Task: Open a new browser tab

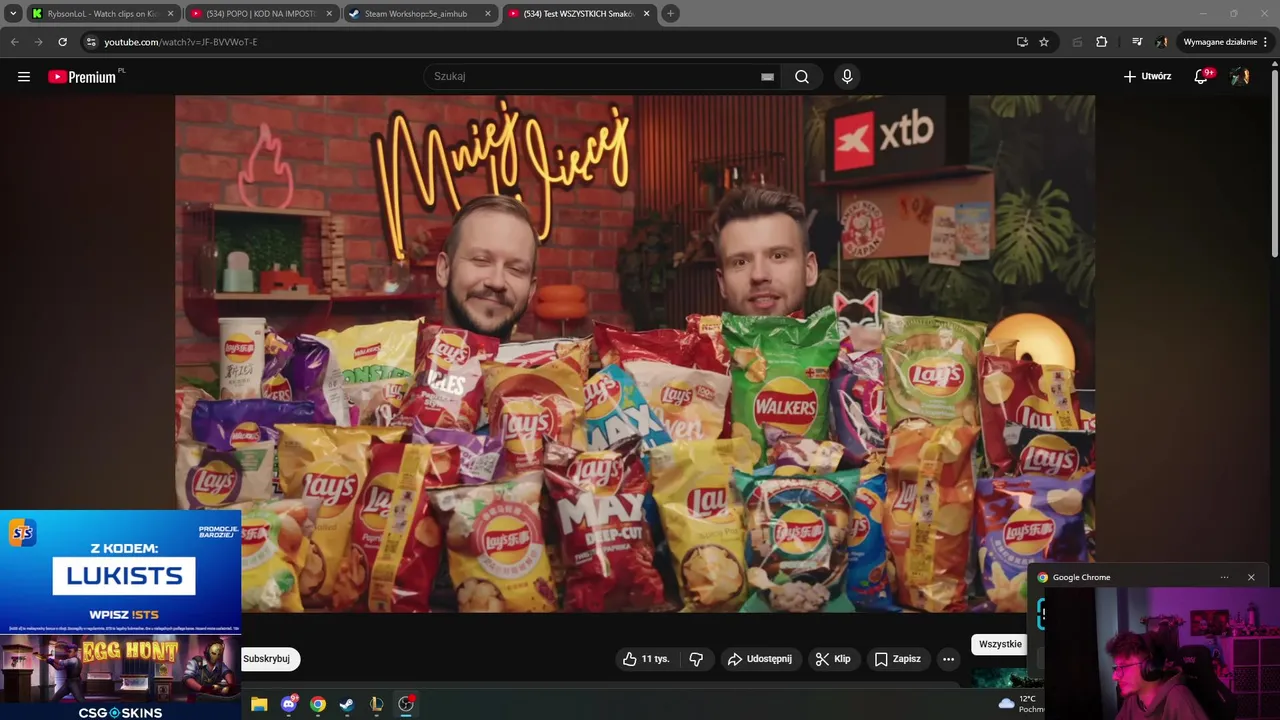Action: point(670,14)
